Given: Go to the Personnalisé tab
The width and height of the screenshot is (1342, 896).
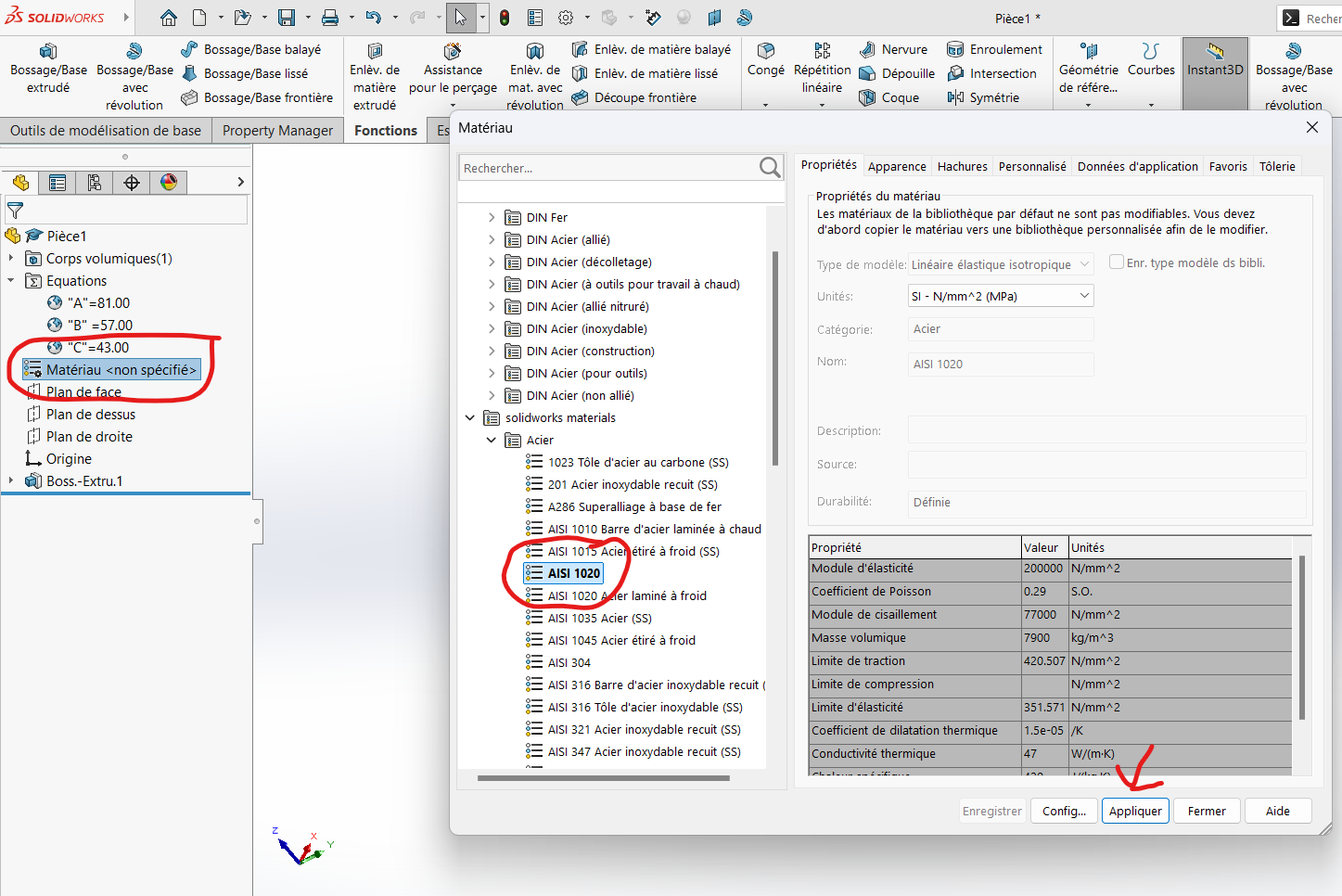Looking at the screenshot, I should tap(1032, 166).
